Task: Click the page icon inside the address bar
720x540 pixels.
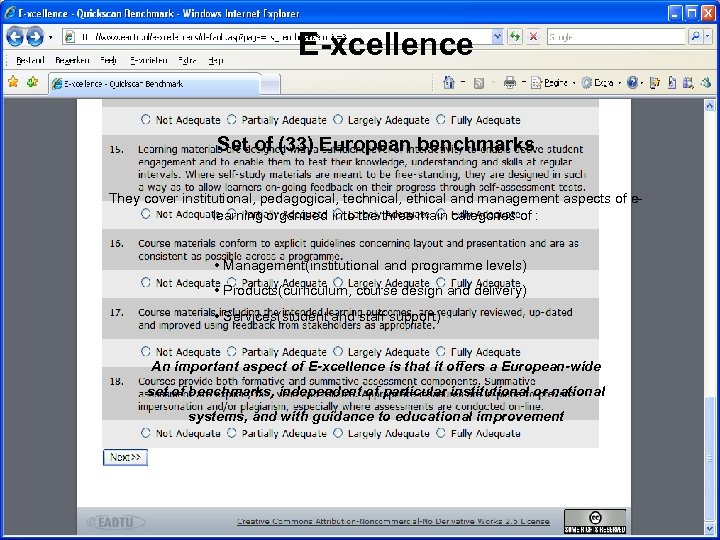Action: [70, 37]
